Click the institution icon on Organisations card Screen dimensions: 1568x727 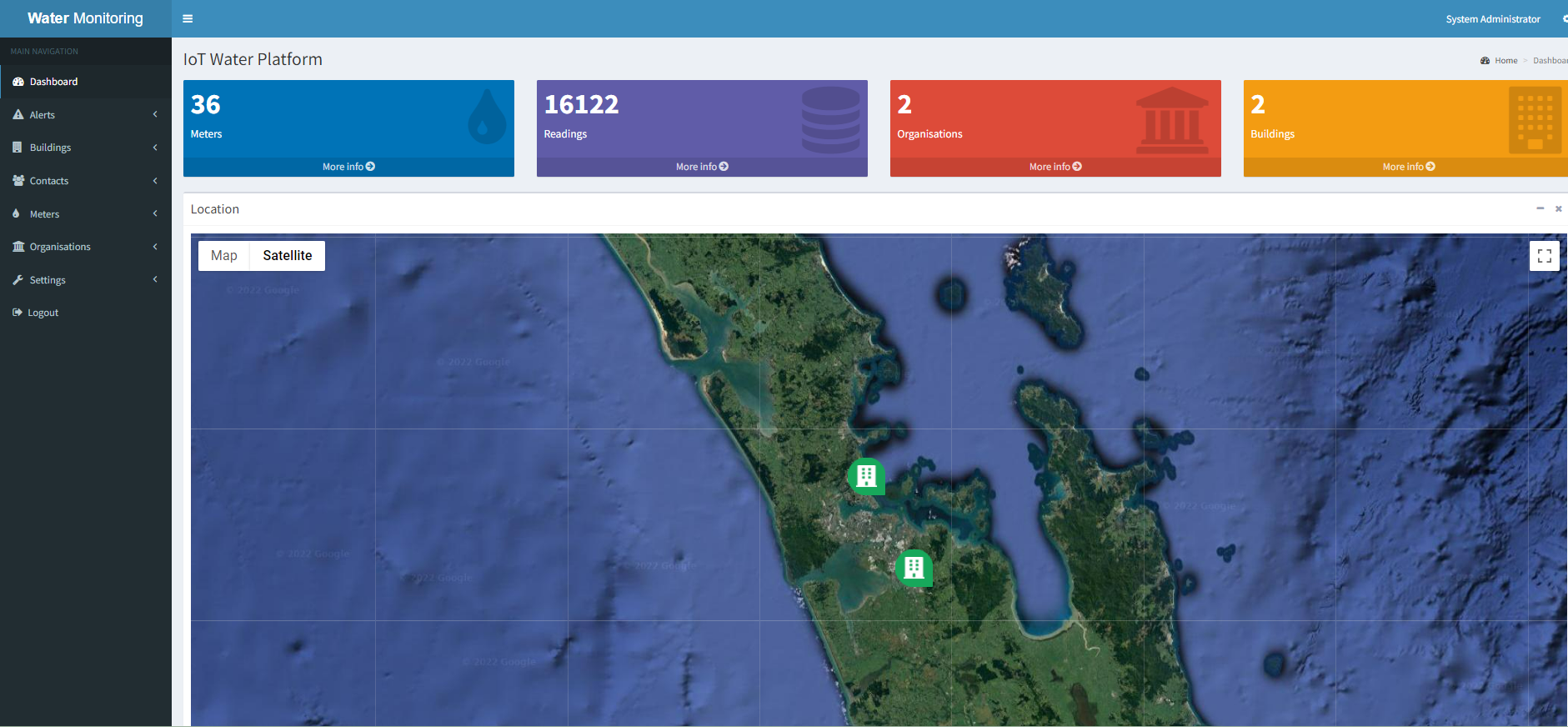coord(1172,121)
